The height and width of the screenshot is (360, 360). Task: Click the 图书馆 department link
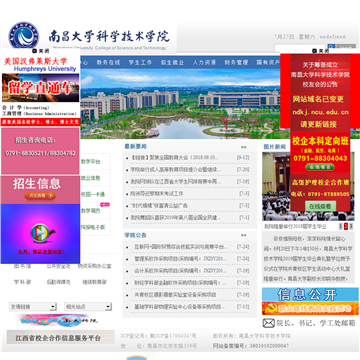[22, 266]
